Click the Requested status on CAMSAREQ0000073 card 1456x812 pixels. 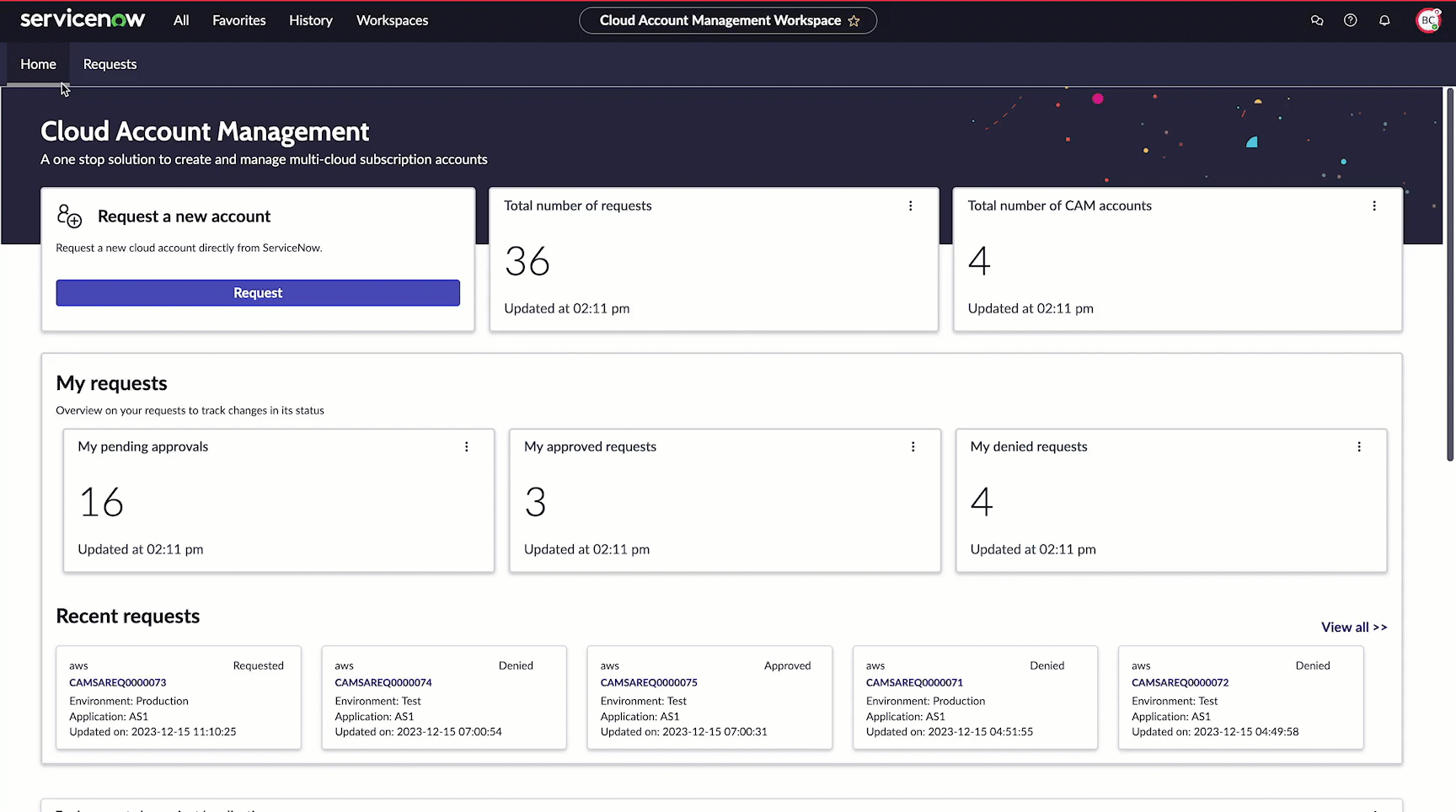258,665
